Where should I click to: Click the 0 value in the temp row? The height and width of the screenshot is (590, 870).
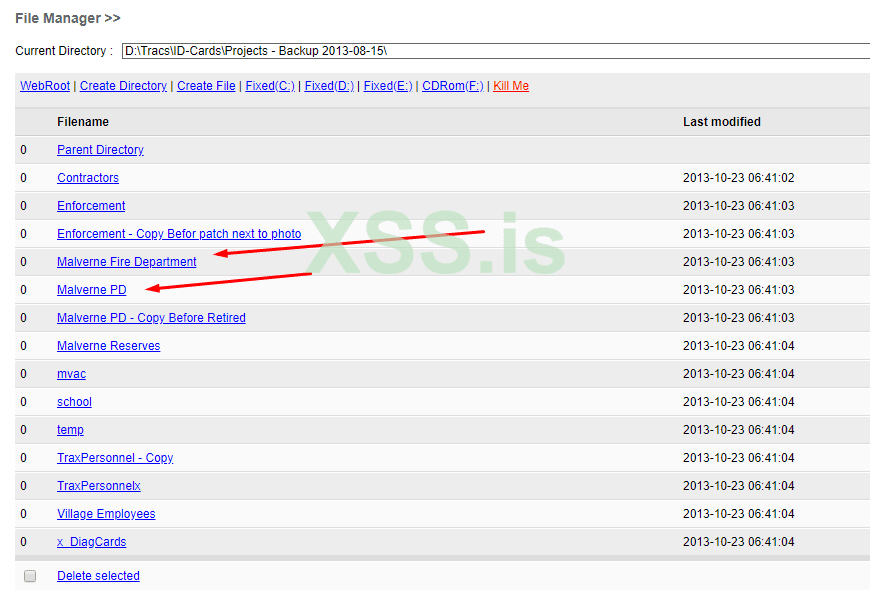[23, 430]
